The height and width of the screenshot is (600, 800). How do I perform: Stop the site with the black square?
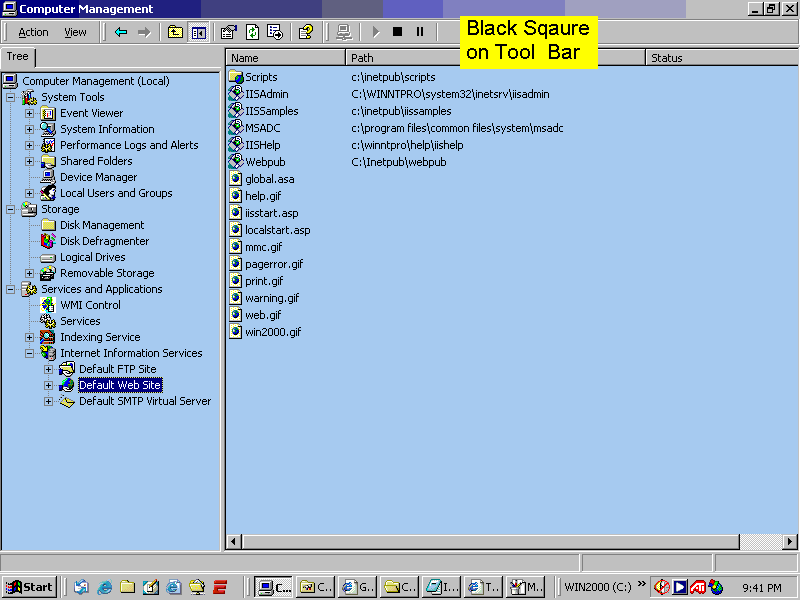397,32
